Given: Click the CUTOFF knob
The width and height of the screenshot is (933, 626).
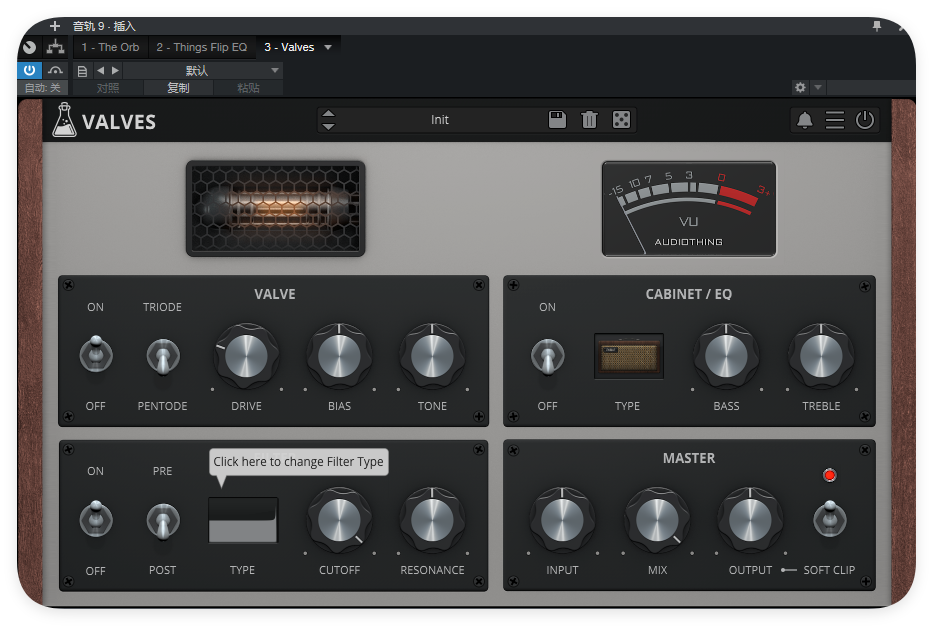Looking at the screenshot, I should pos(339,521).
